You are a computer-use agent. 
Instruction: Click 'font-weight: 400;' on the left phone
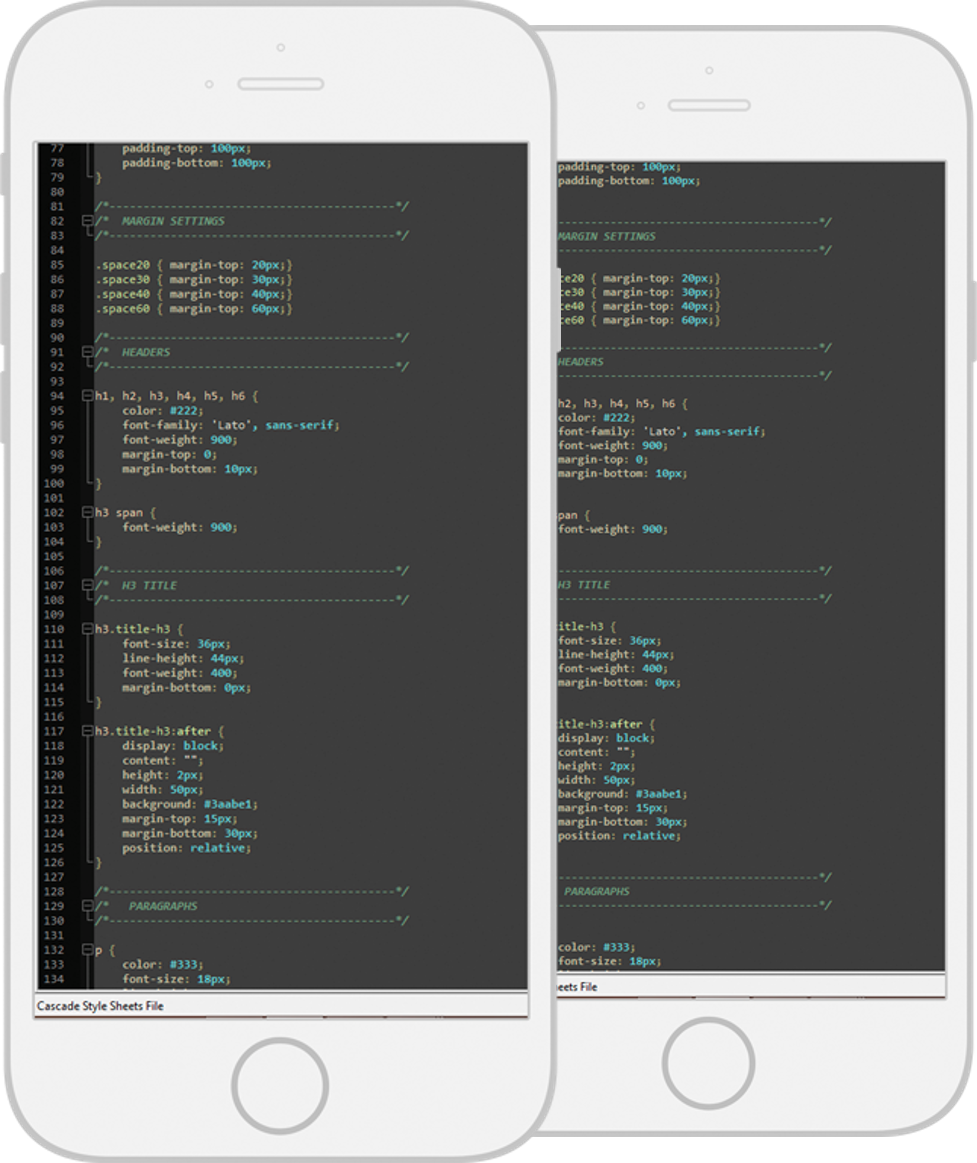(x=180, y=673)
